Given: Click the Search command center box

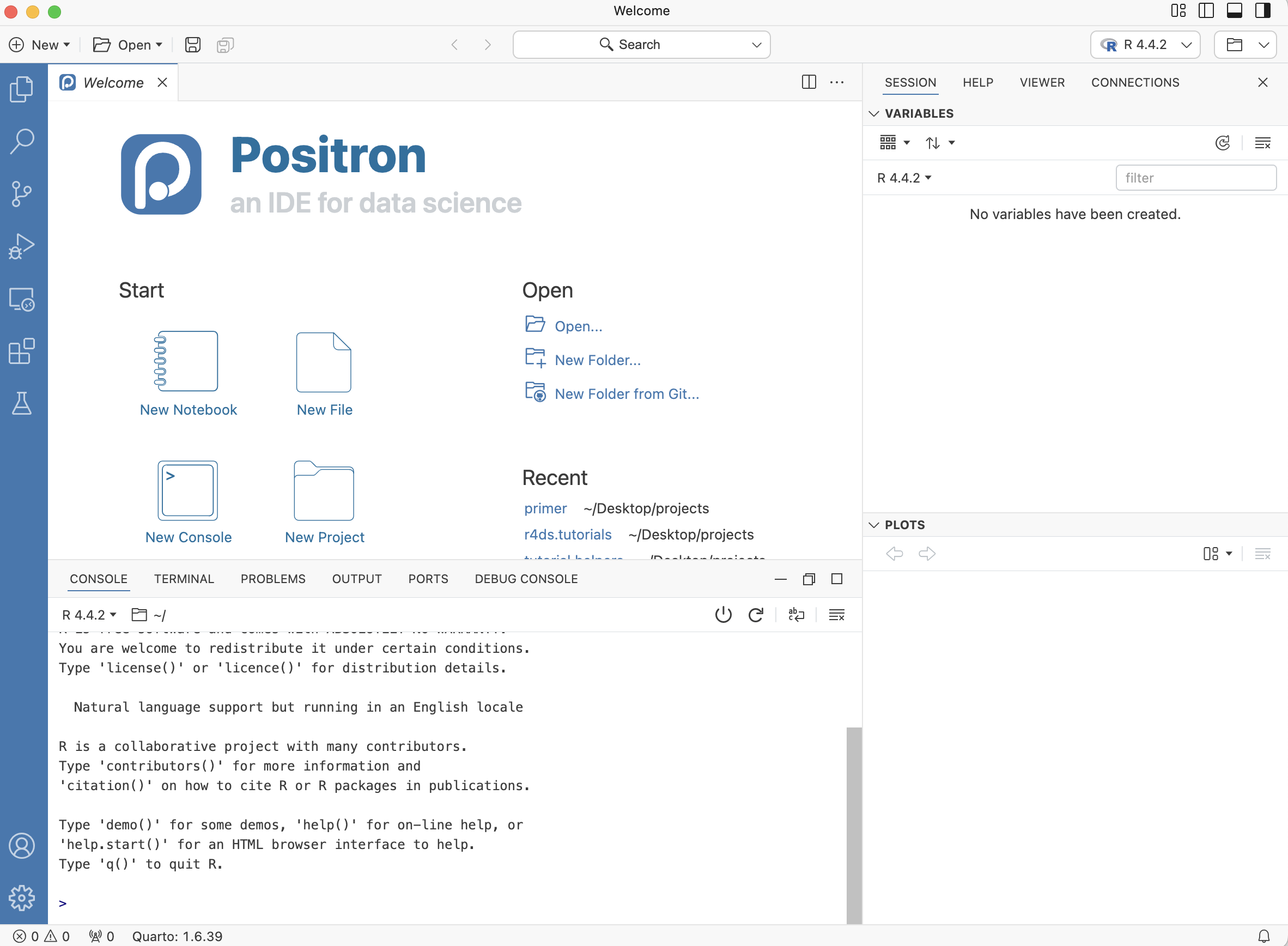Looking at the screenshot, I should pyautogui.click(x=641, y=45).
